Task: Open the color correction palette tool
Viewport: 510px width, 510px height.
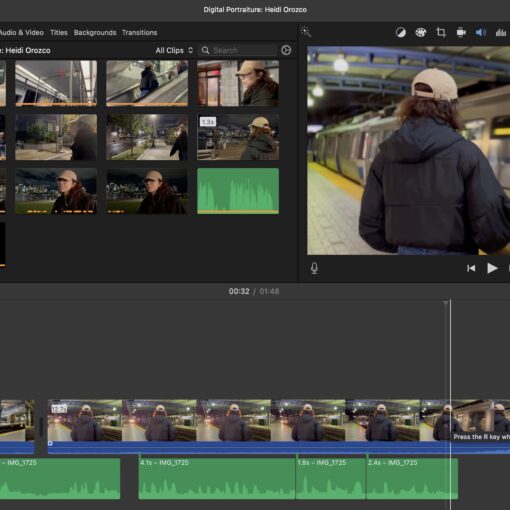Action: [421, 32]
